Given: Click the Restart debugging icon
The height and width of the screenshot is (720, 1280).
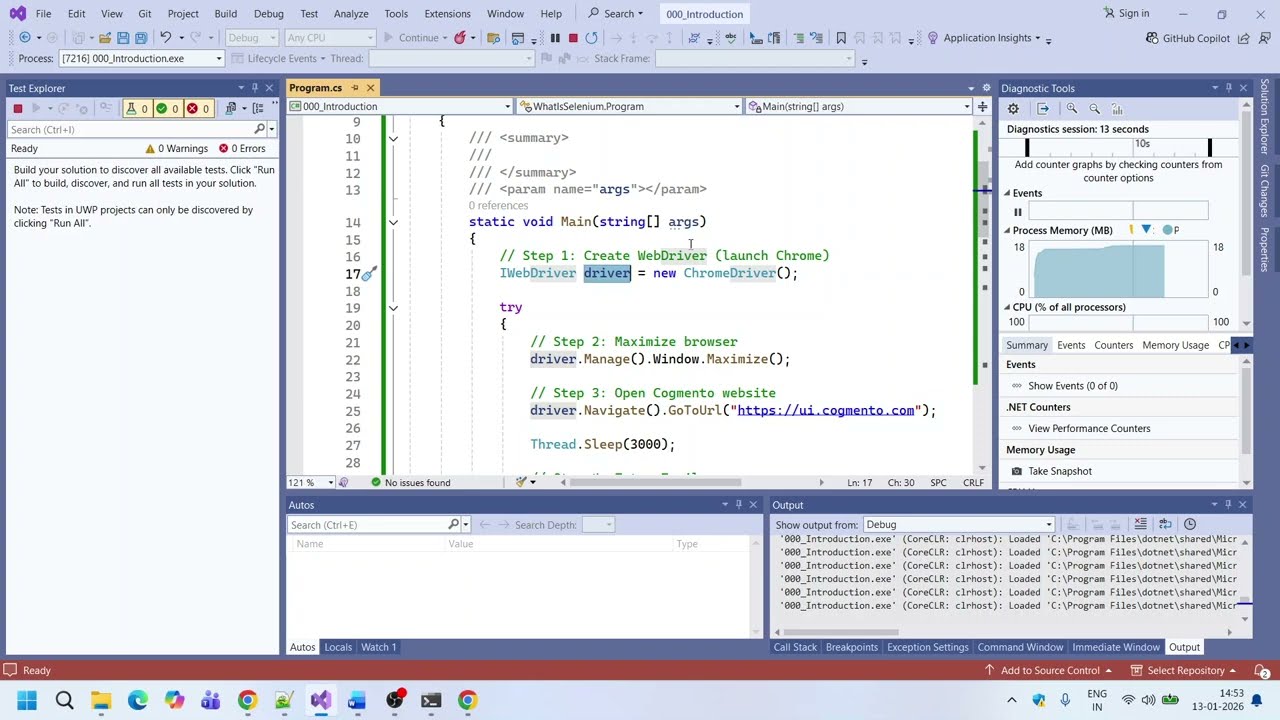Looking at the screenshot, I should click(592, 38).
